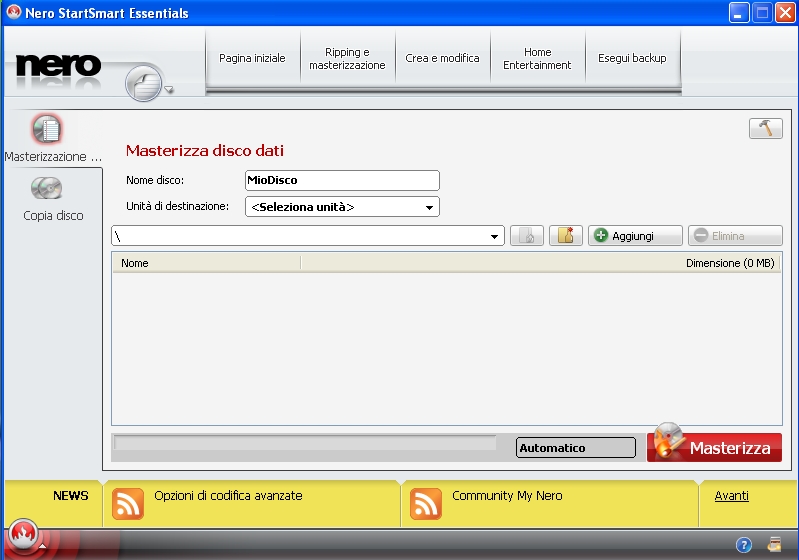Switch to the Esegui backup tab

click(632, 58)
